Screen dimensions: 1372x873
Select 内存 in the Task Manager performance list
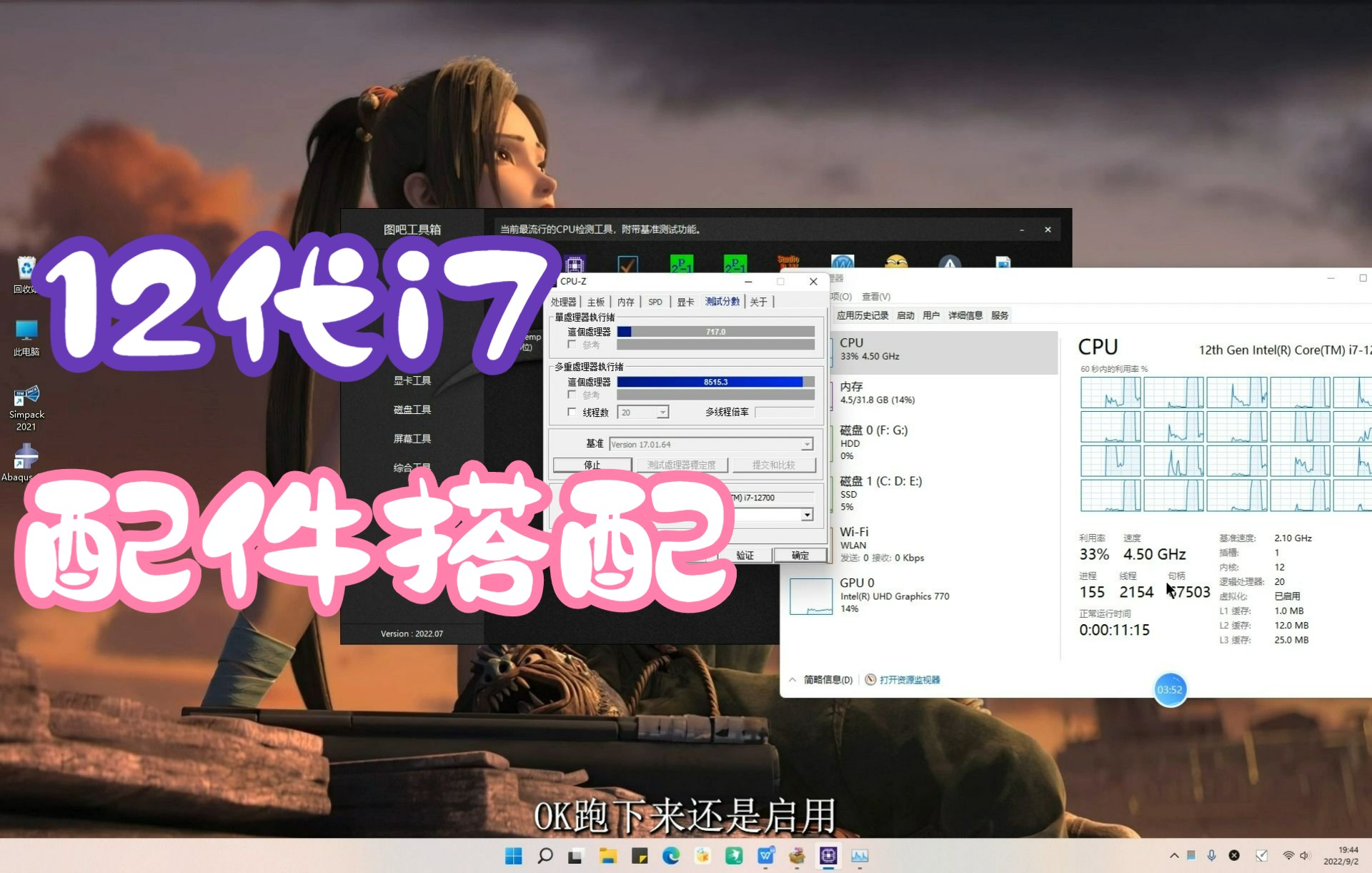click(x=943, y=393)
